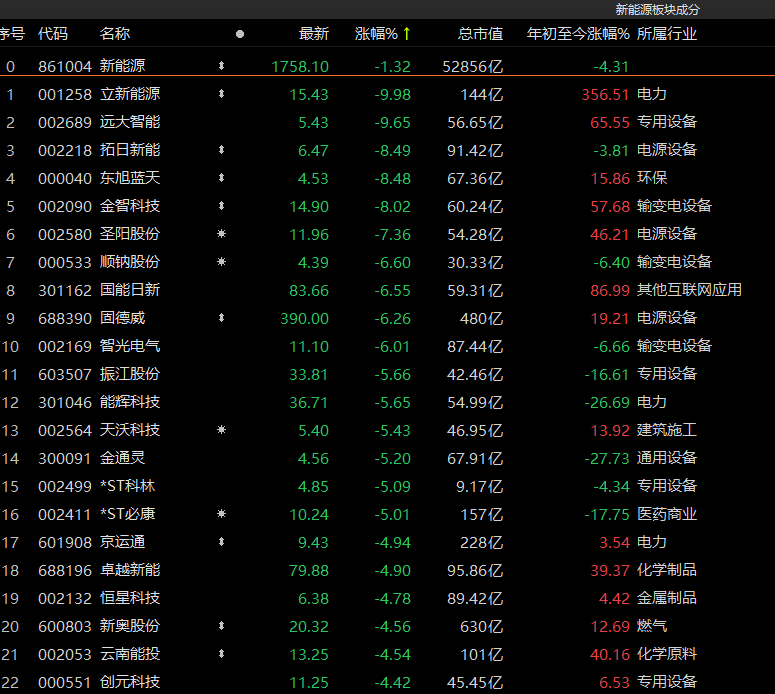The image size is (775, 694).
Task: Click the marker icon next to 新奥股份
Action: point(221,626)
